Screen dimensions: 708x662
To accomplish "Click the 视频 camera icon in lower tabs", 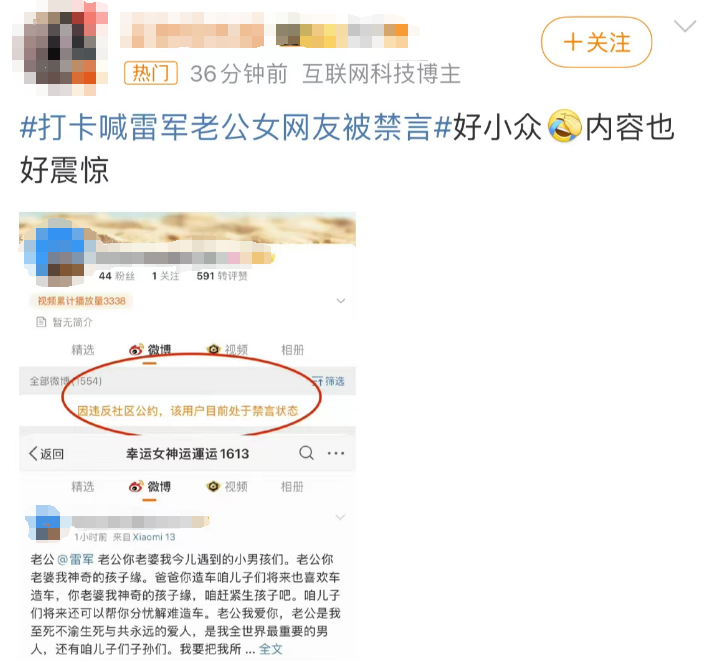I will click(213, 486).
